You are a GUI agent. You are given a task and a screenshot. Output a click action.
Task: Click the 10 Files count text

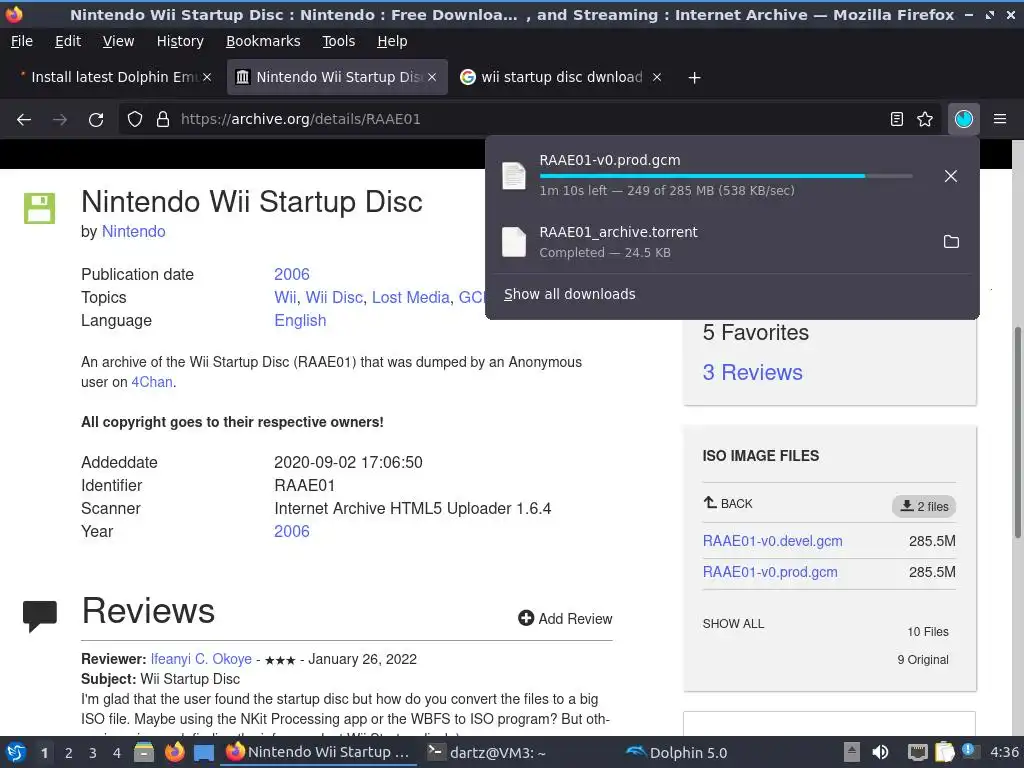click(x=927, y=632)
